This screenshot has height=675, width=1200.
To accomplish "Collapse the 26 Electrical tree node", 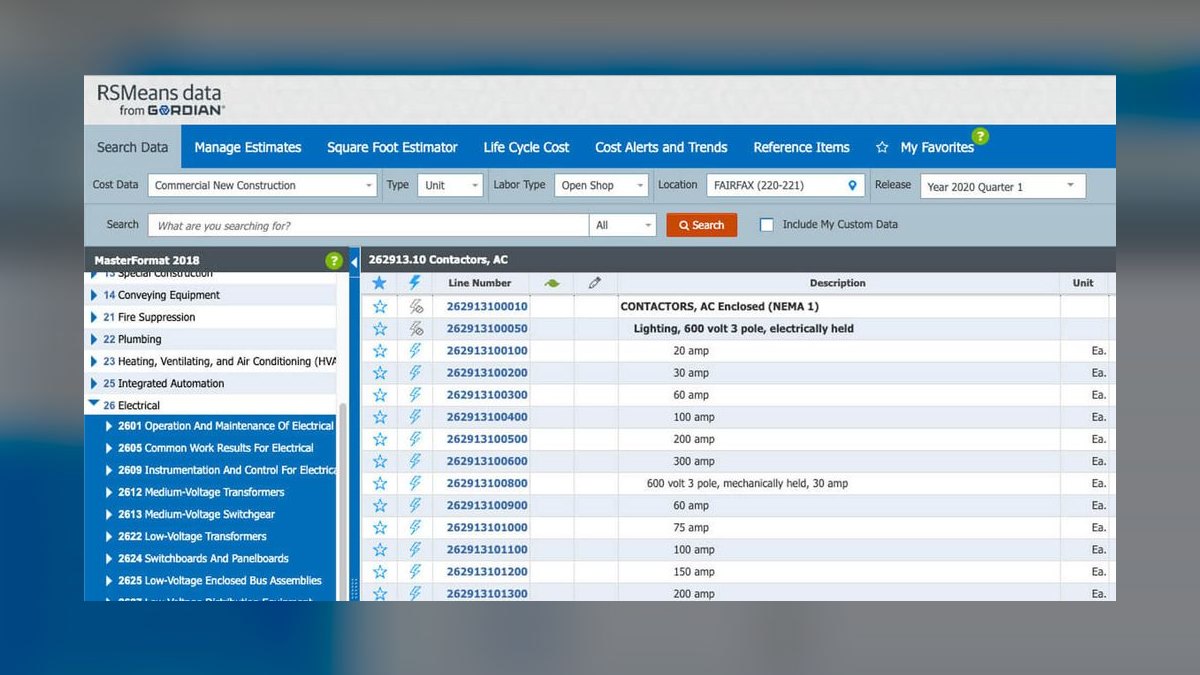I will pyautogui.click(x=94, y=404).
